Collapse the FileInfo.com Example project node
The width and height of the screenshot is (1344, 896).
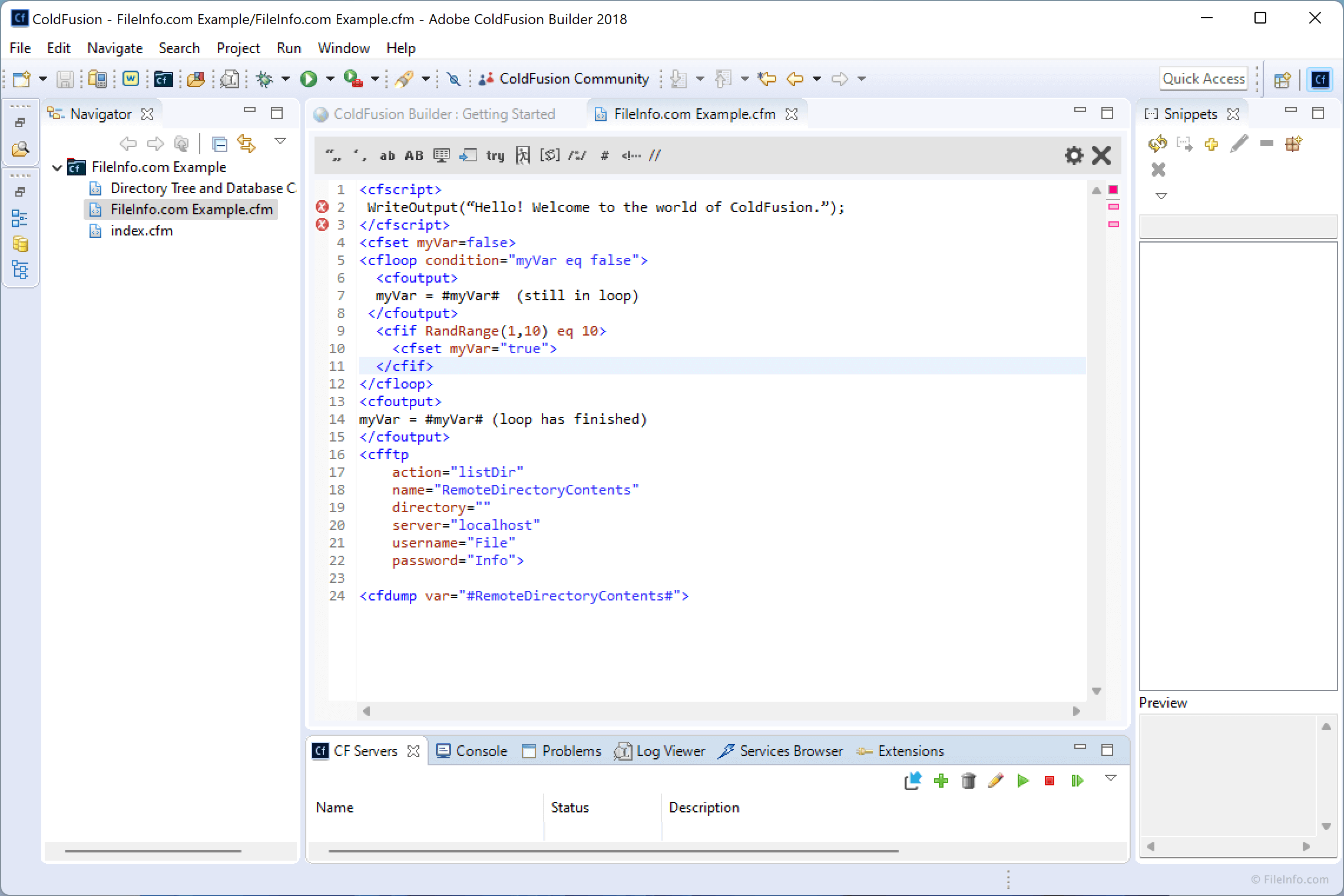(57, 168)
